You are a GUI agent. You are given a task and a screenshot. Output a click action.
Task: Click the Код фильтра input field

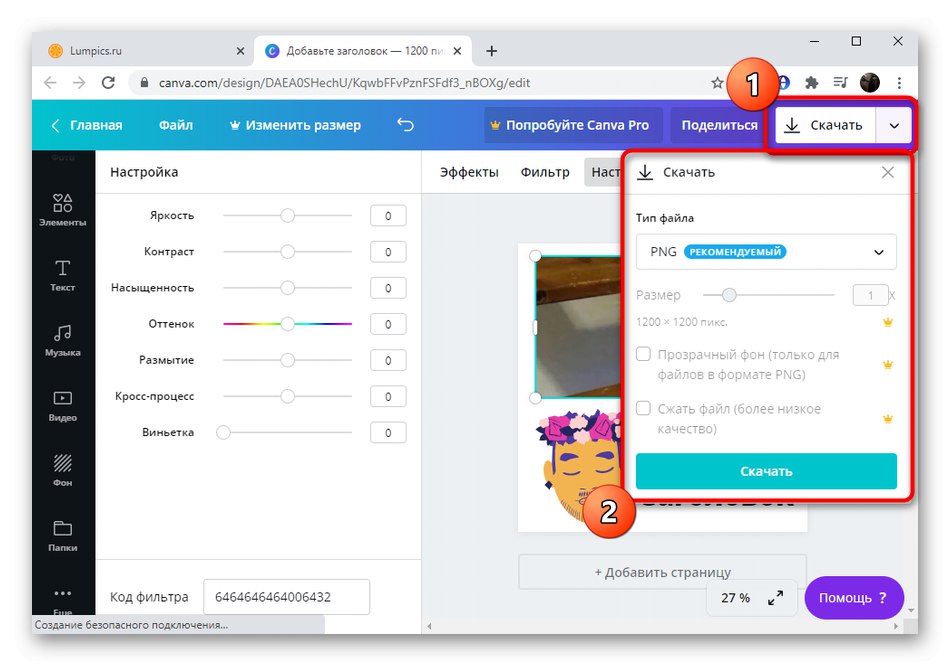(285, 596)
